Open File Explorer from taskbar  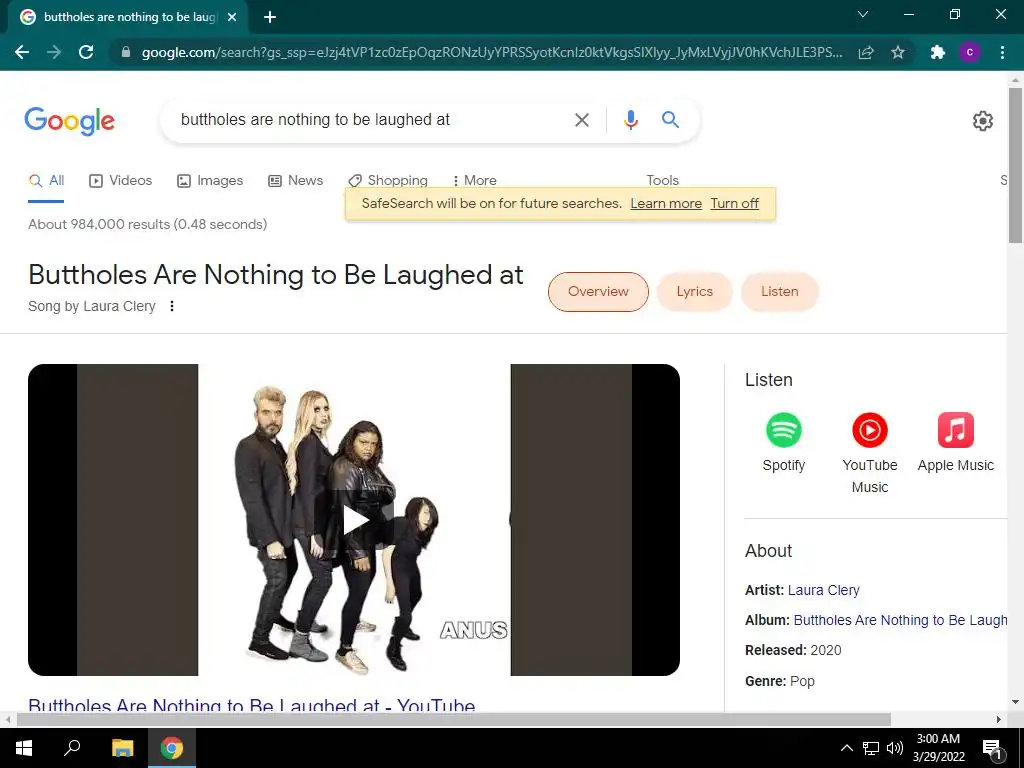coord(122,748)
